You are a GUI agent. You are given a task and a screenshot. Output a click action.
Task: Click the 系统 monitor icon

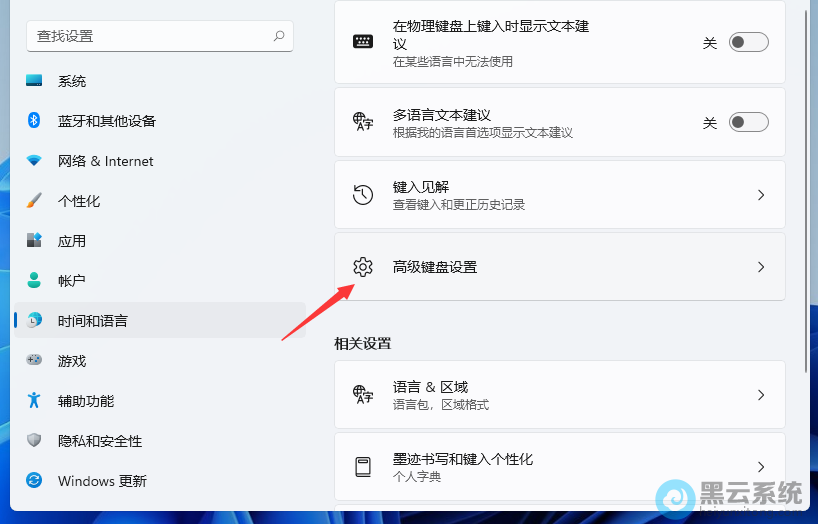pyautogui.click(x=34, y=81)
